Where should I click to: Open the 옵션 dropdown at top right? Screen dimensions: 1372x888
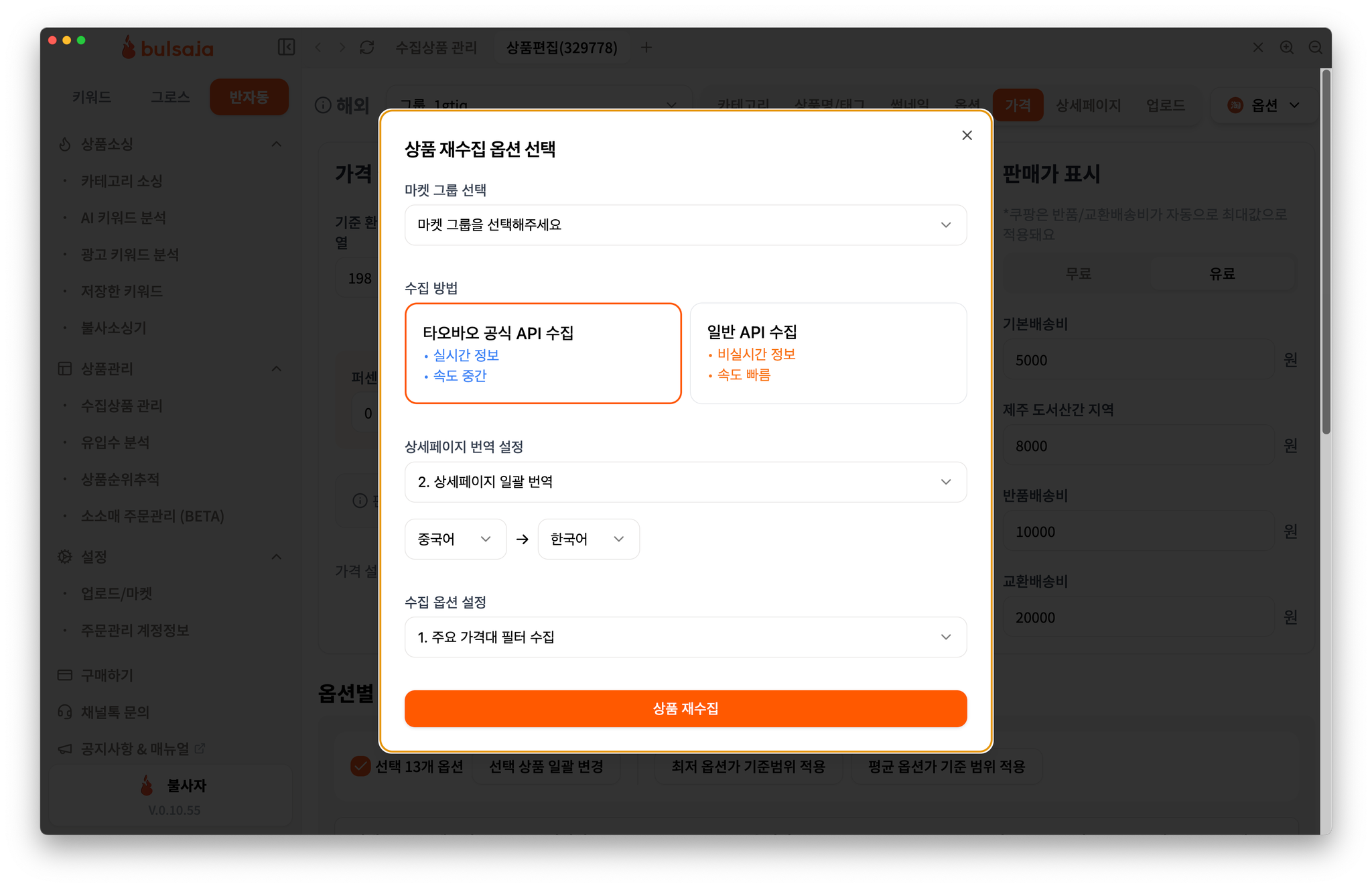pyautogui.click(x=1263, y=105)
